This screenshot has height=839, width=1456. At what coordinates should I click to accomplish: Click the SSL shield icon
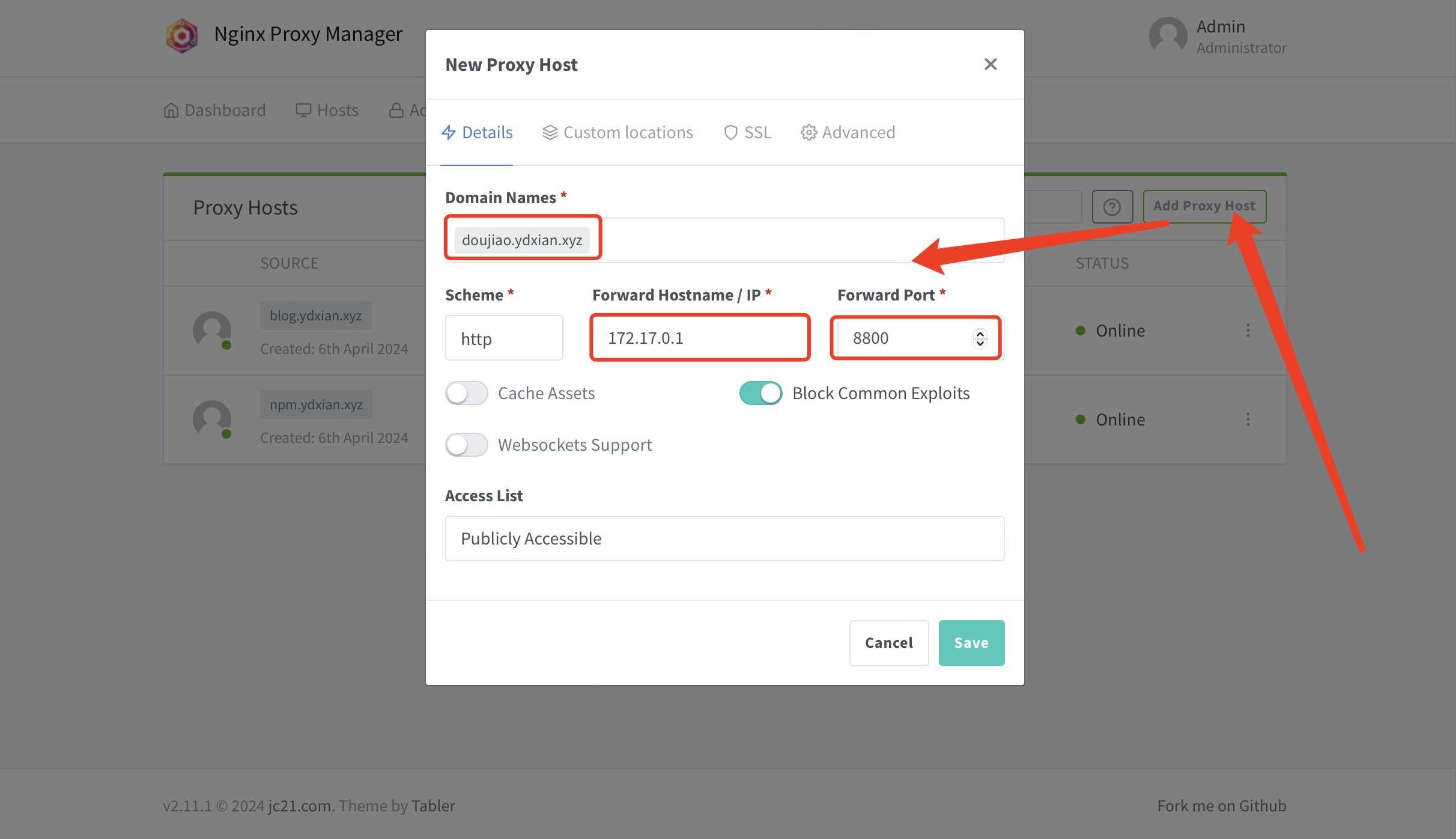(x=730, y=132)
